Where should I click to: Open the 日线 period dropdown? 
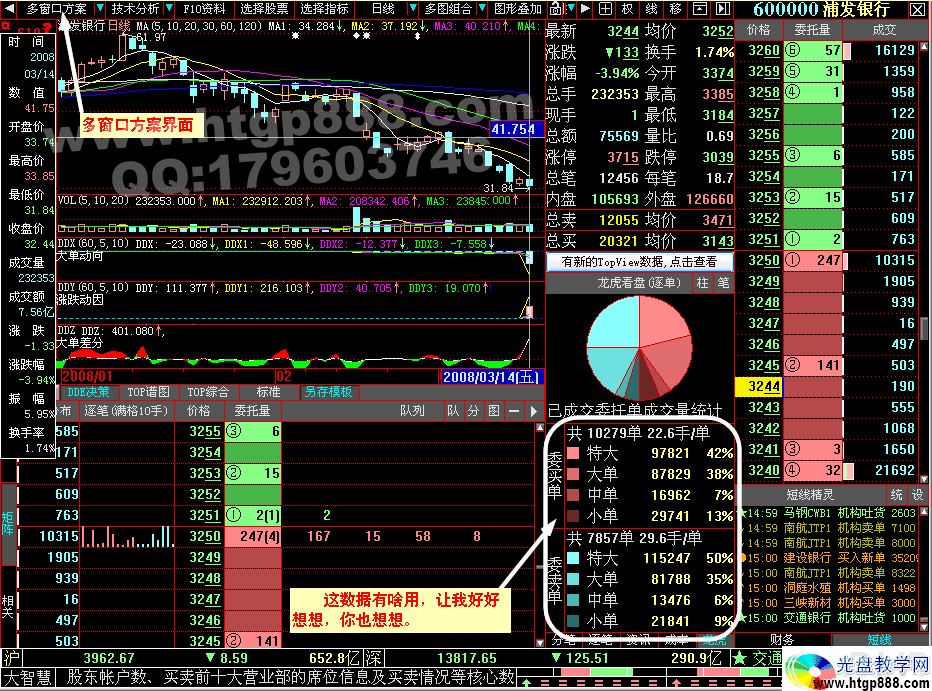[382, 9]
